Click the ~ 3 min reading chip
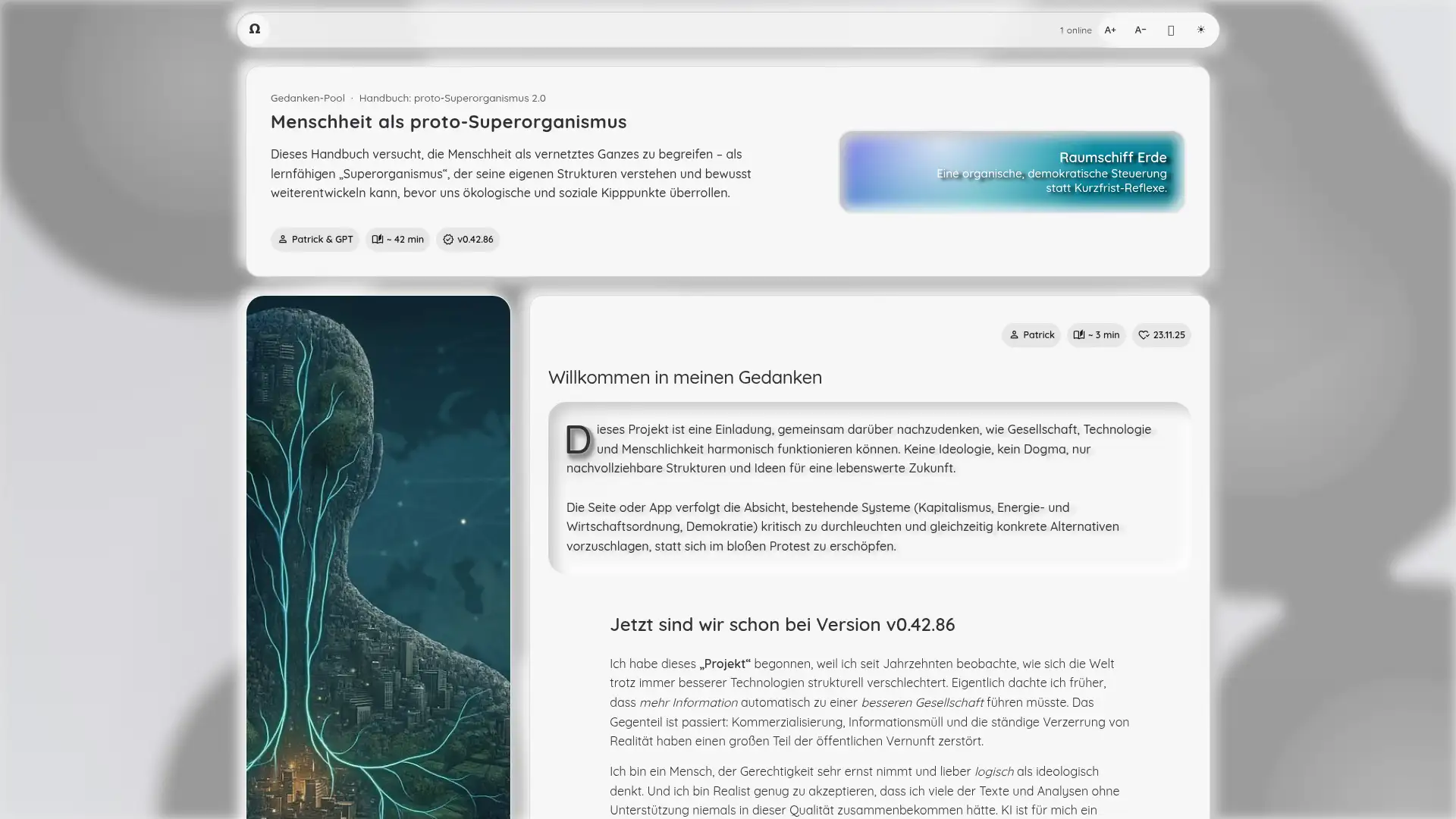The image size is (1456, 819). pos(1096,335)
